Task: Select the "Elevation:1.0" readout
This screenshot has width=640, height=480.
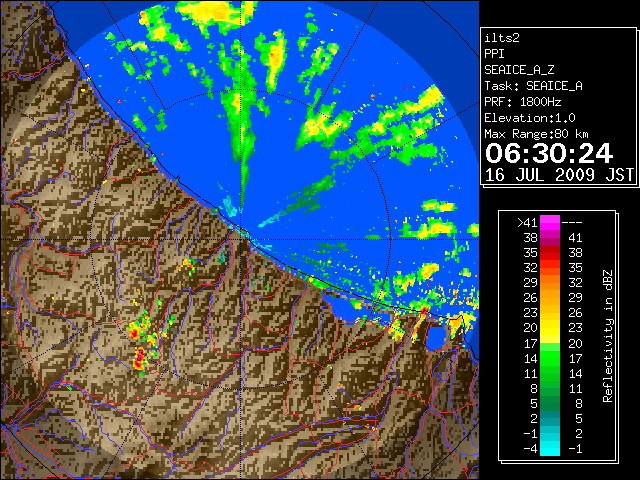Action: point(530,118)
